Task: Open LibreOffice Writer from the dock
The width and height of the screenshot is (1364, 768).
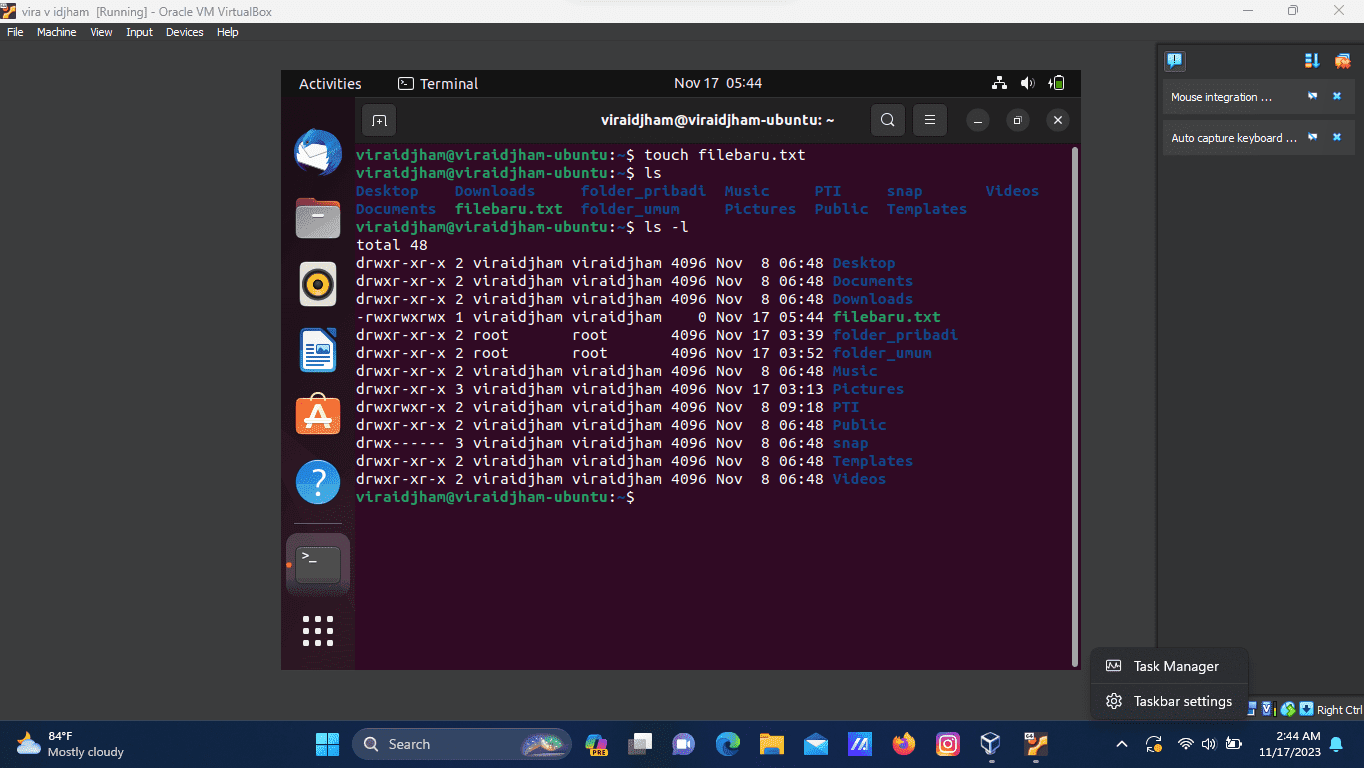Action: [x=318, y=350]
